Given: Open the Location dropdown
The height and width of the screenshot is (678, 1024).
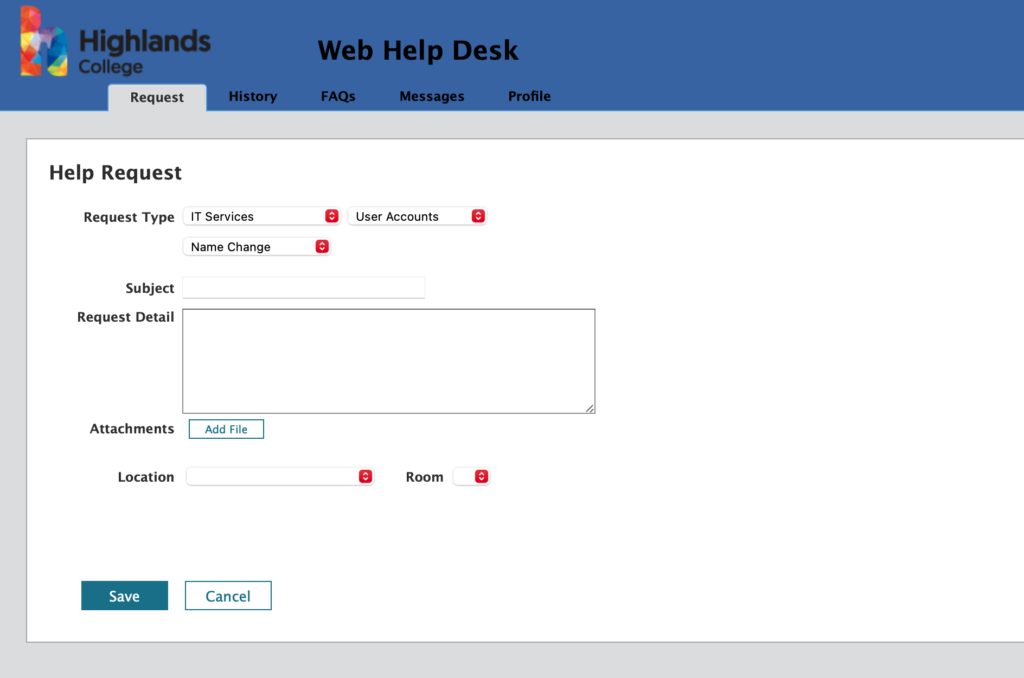Looking at the screenshot, I should (x=279, y=477).
